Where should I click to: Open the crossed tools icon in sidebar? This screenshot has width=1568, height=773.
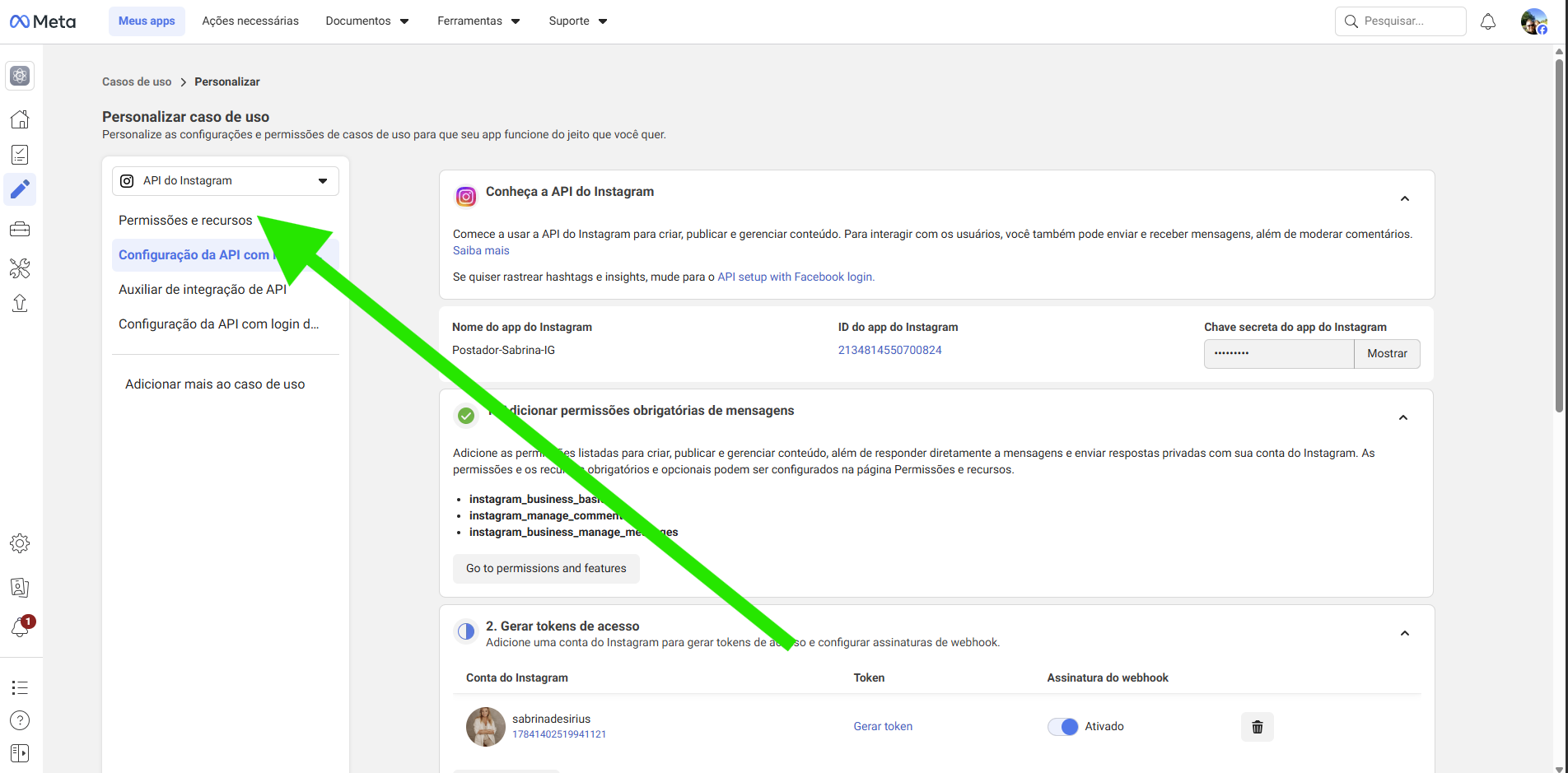pos(20,268)
